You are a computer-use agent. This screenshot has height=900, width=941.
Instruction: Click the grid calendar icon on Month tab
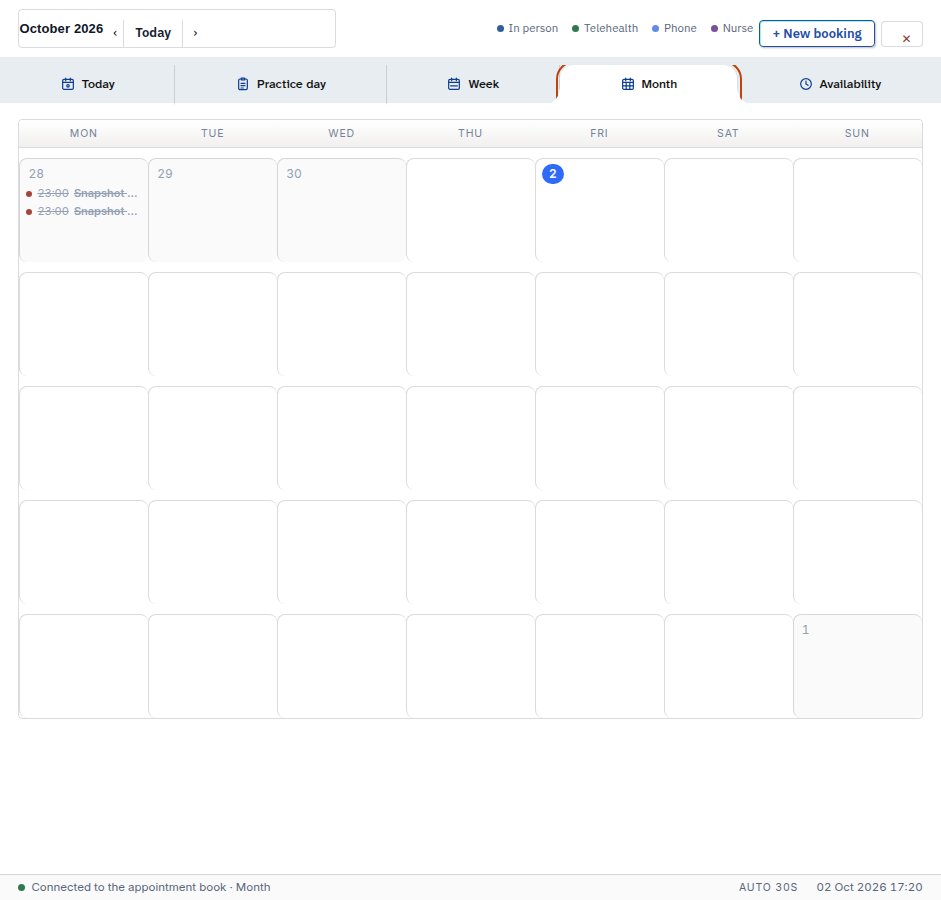pyautogui.click(x=628, y=84)
